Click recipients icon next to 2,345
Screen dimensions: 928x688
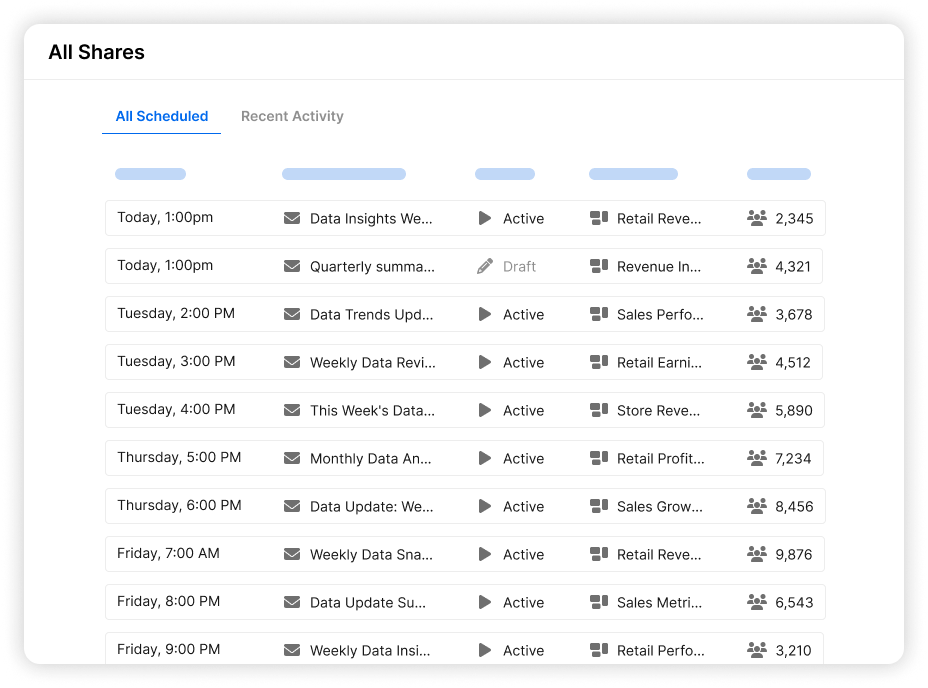(x=757, y=218)
